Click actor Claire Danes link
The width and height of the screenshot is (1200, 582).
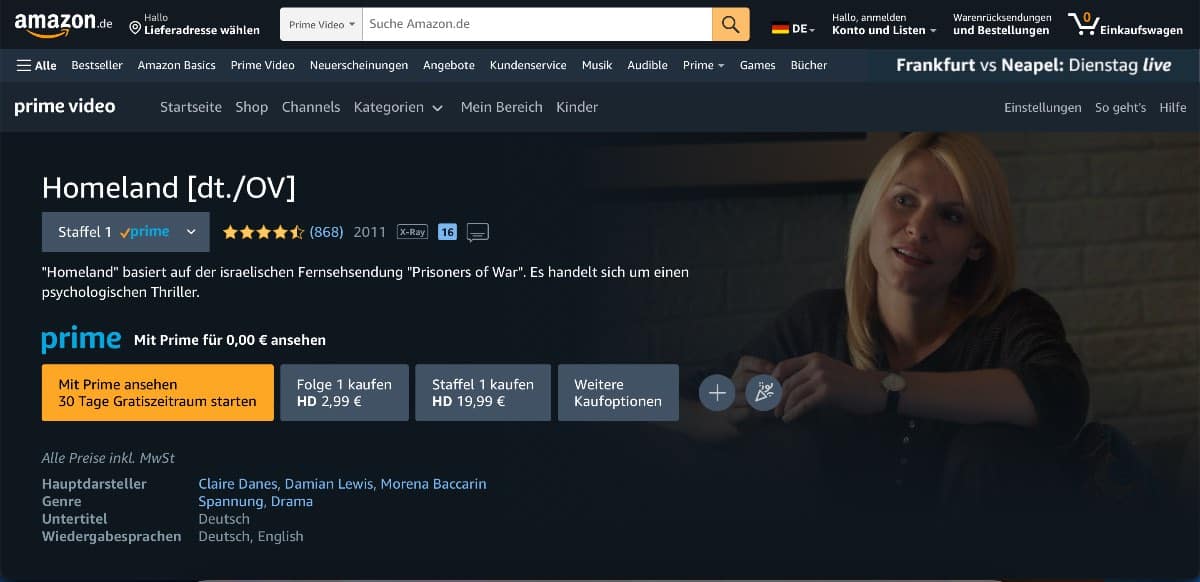[x=238, y=484]
